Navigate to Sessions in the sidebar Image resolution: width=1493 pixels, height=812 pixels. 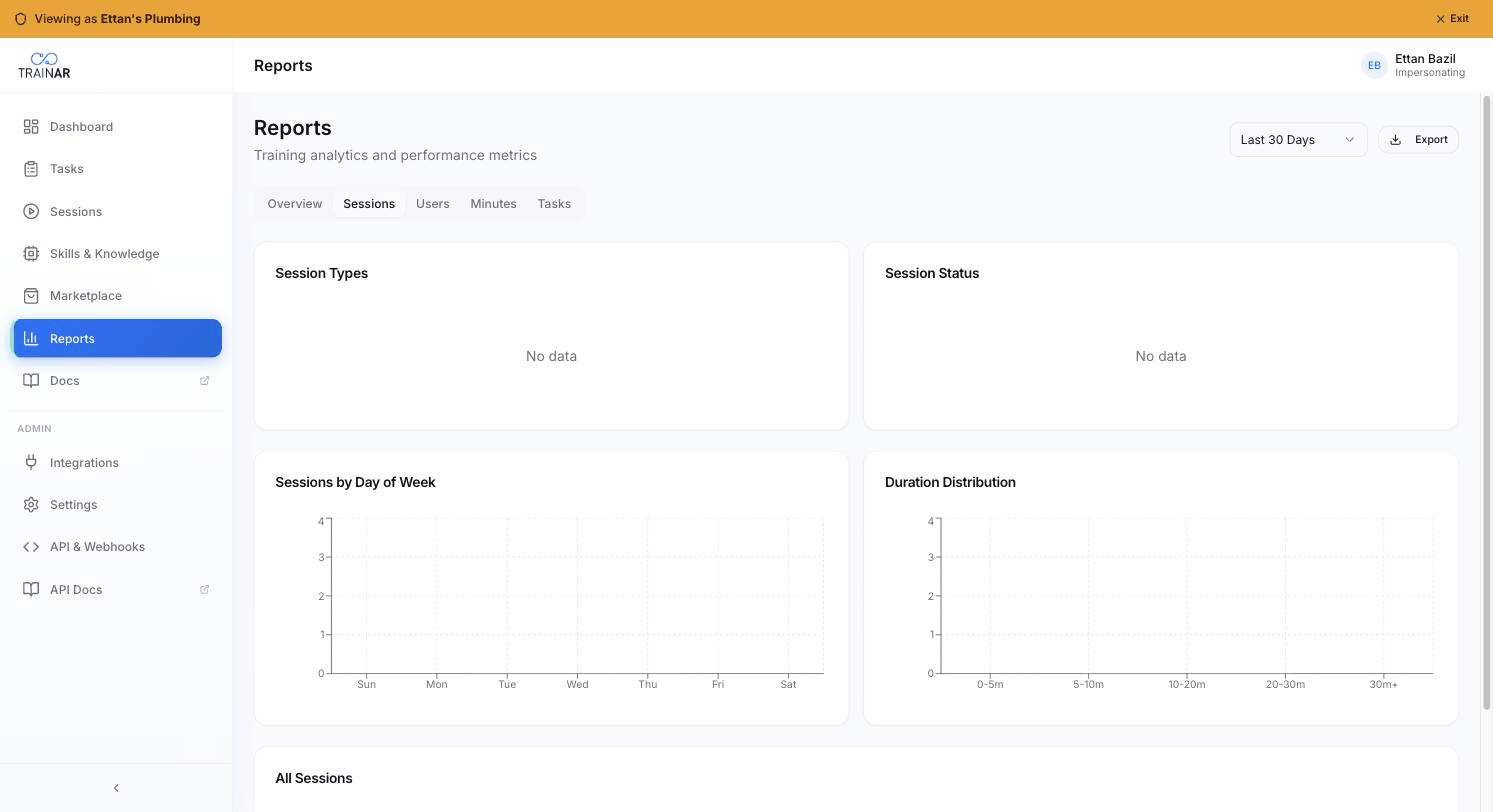(x=117, y=212)
